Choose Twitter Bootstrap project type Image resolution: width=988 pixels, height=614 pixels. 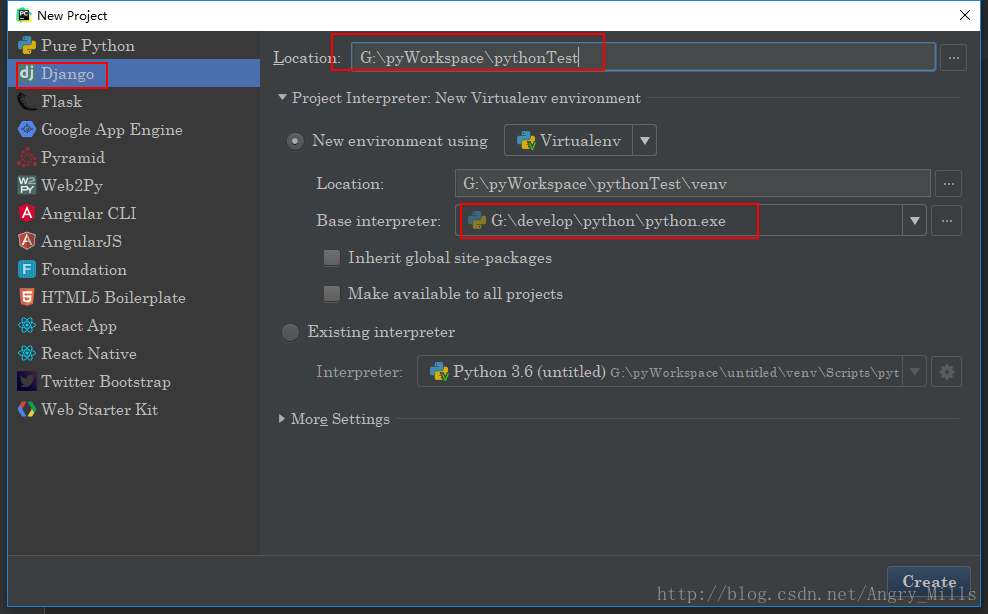pos(134,381)
